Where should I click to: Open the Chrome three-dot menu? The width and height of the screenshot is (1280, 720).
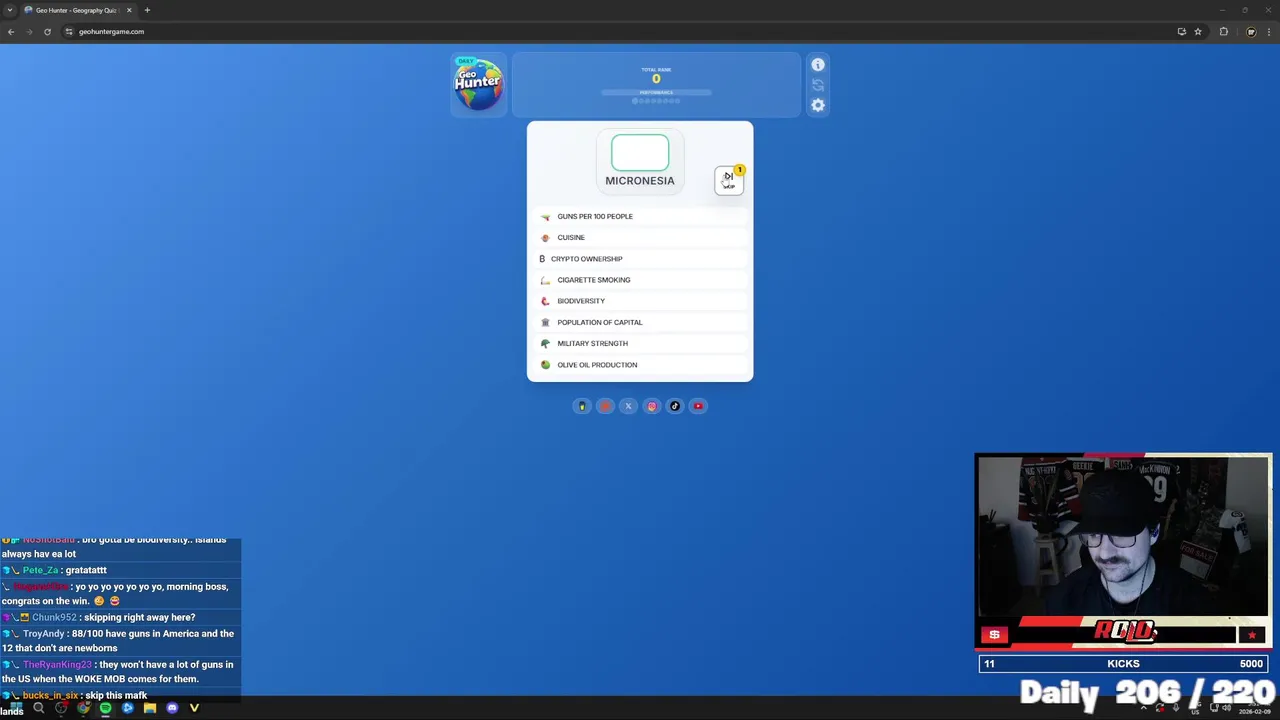[x=1270, y=31]
